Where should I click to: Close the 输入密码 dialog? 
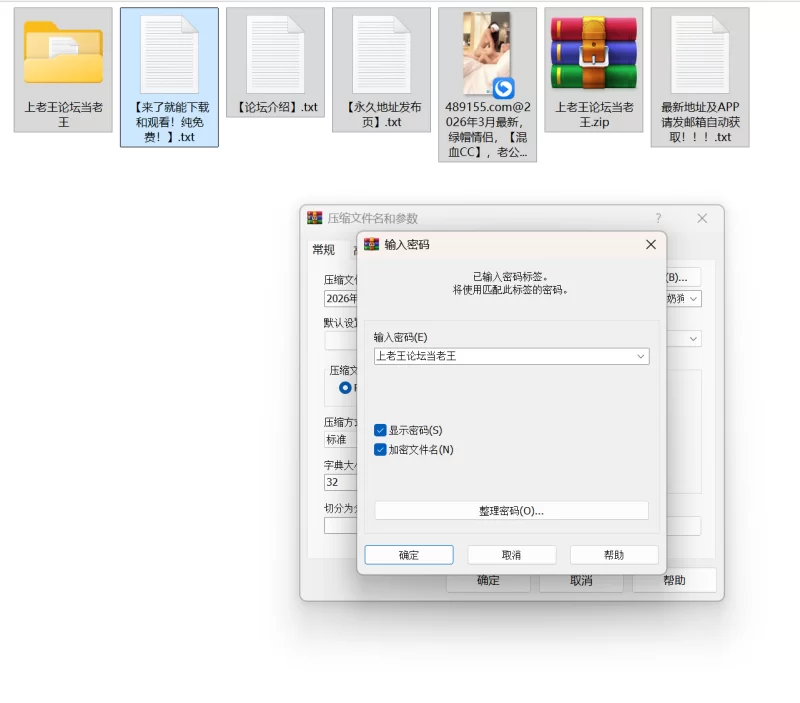(x=651, y=245)
